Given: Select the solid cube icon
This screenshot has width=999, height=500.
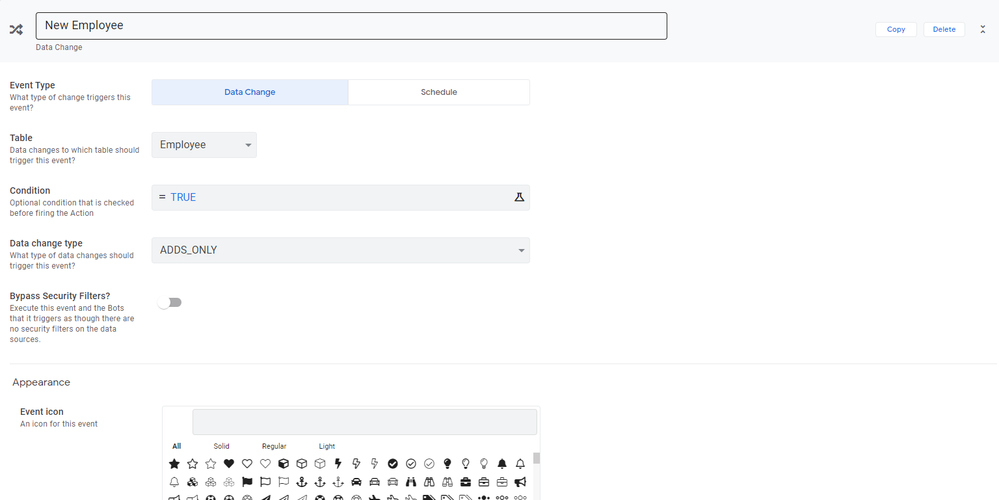Looking at the screenshot, I should (x=284, y=463).
